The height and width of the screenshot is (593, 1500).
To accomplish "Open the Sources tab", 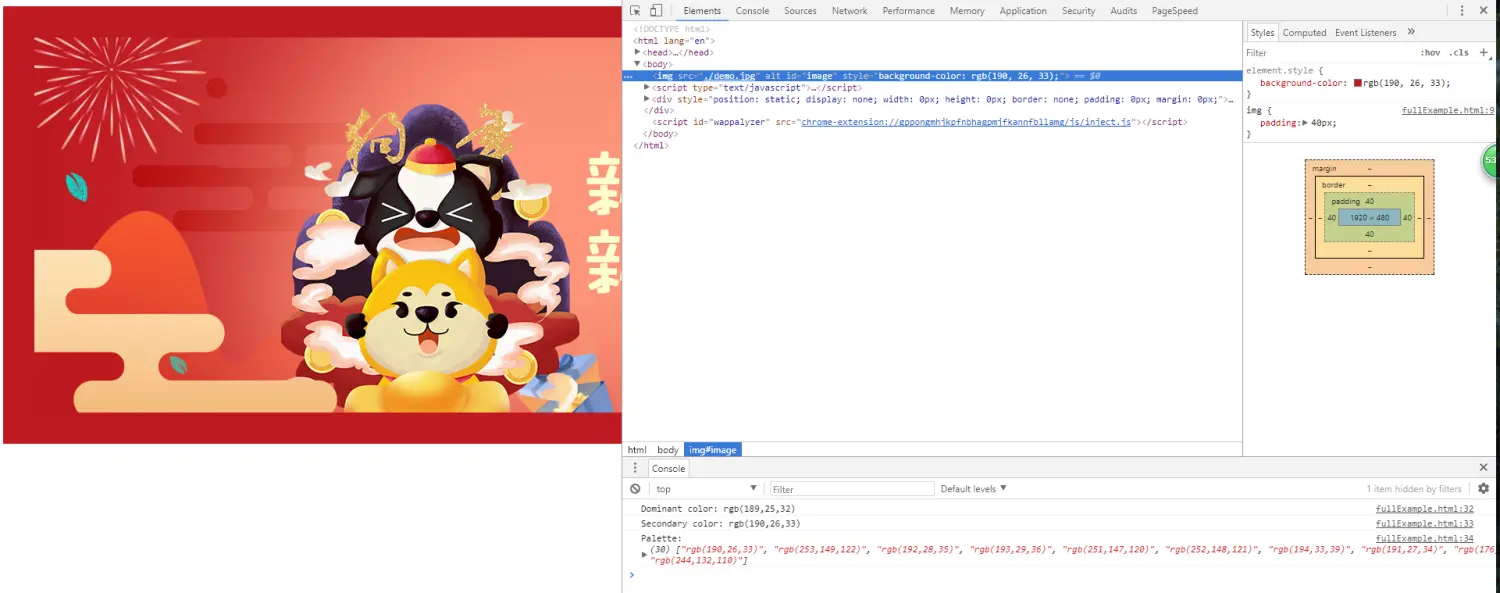I will tap(800, 11).
